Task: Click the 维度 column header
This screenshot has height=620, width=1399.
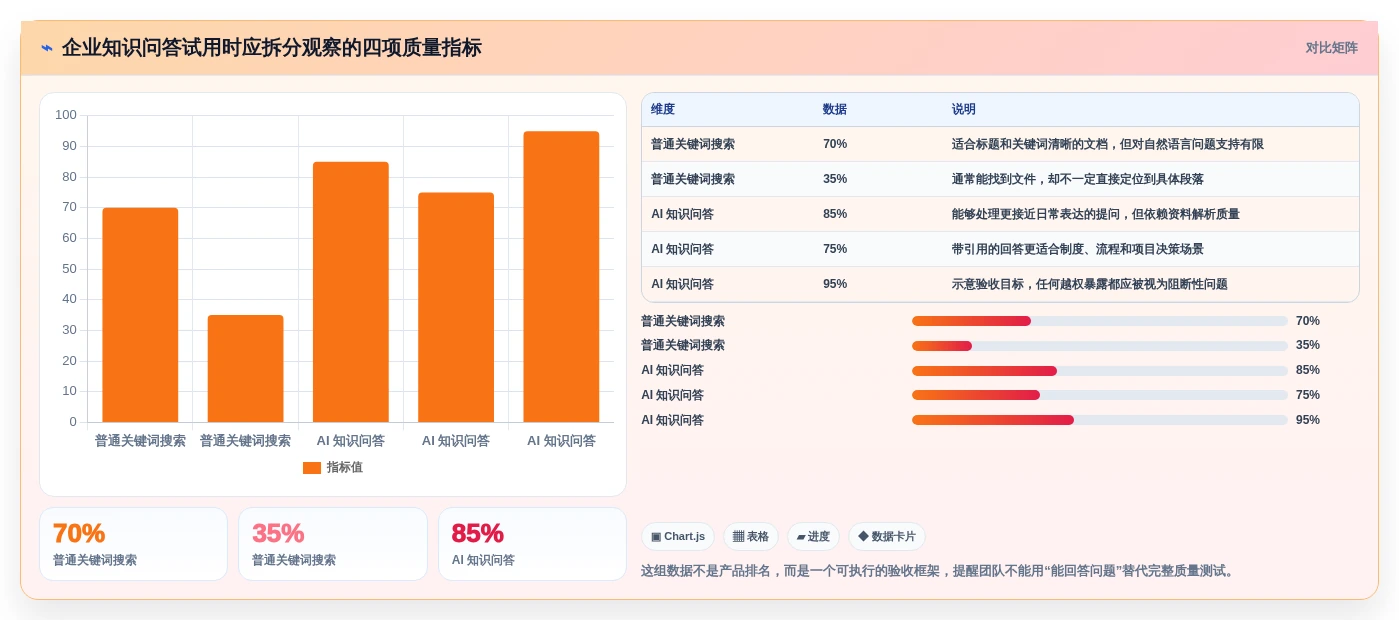Action: point(663,110)
